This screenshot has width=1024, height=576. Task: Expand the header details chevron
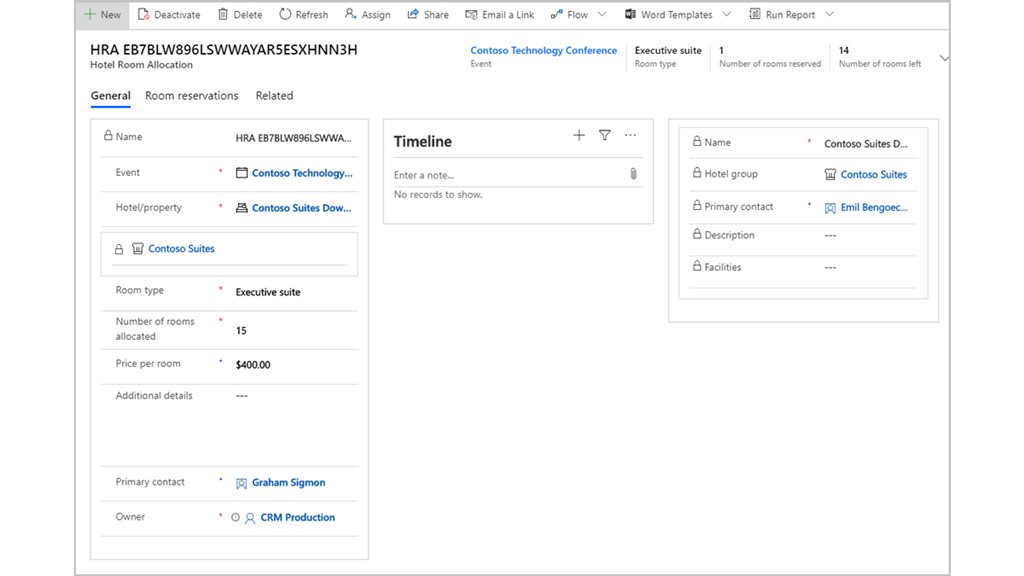[x=944, y=58]
